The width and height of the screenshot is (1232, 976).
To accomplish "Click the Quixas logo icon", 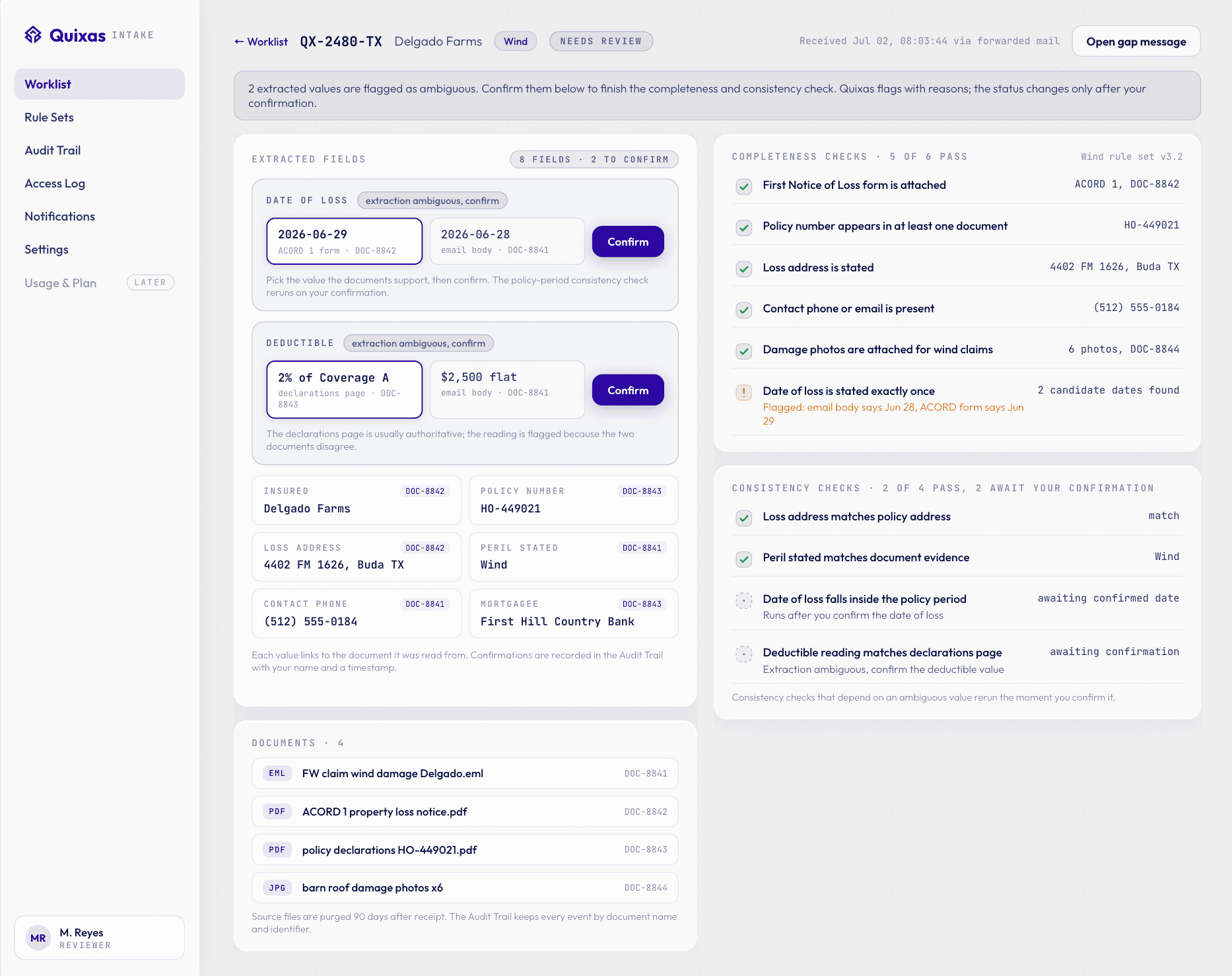I will pos(33,35).
